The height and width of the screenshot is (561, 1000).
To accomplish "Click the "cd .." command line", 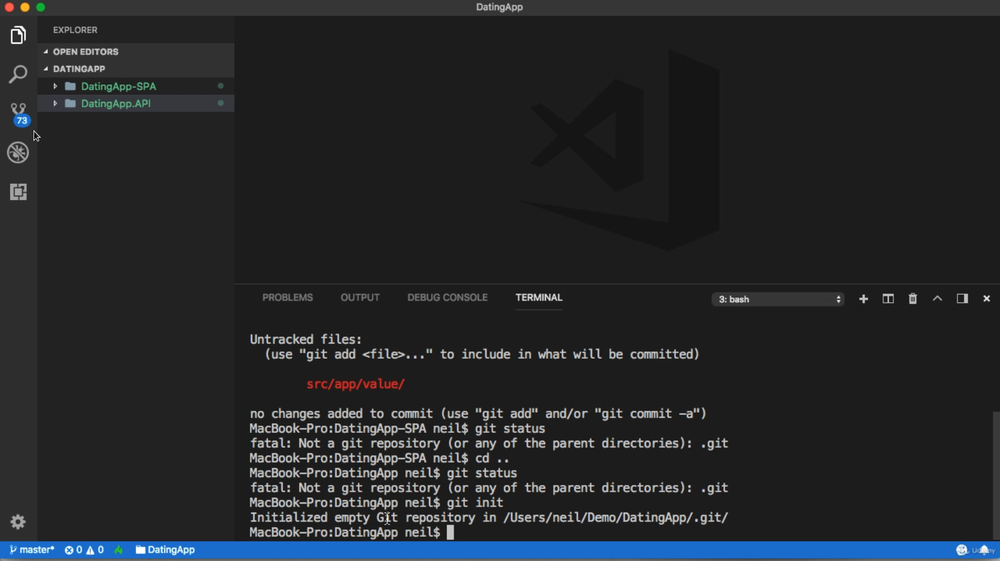I will (x=379, y=458).
